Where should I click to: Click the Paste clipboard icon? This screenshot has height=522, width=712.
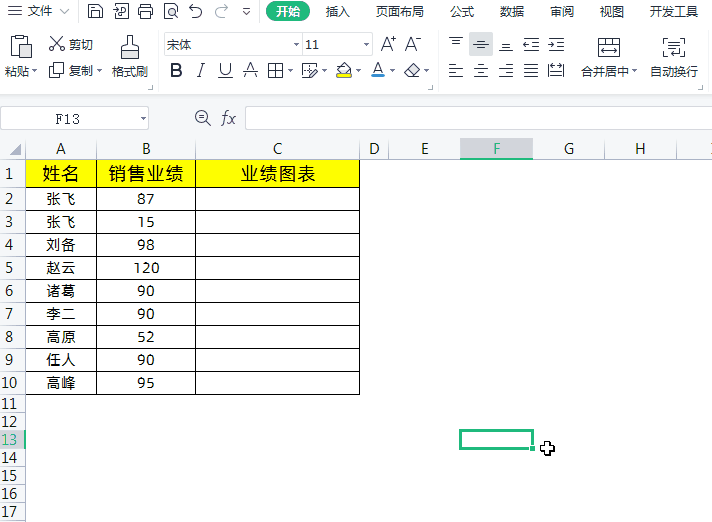21,47
